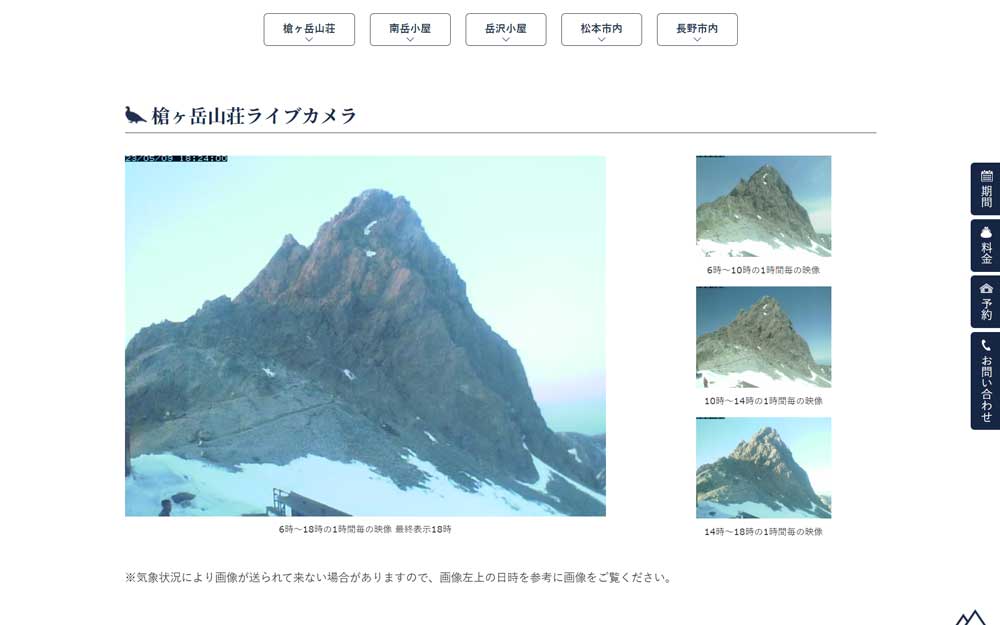Open the main 槍ヶ岳 live camera image
Viewport: 1000px width, 625px height.
pyautogui.click(x=365, y=335)
